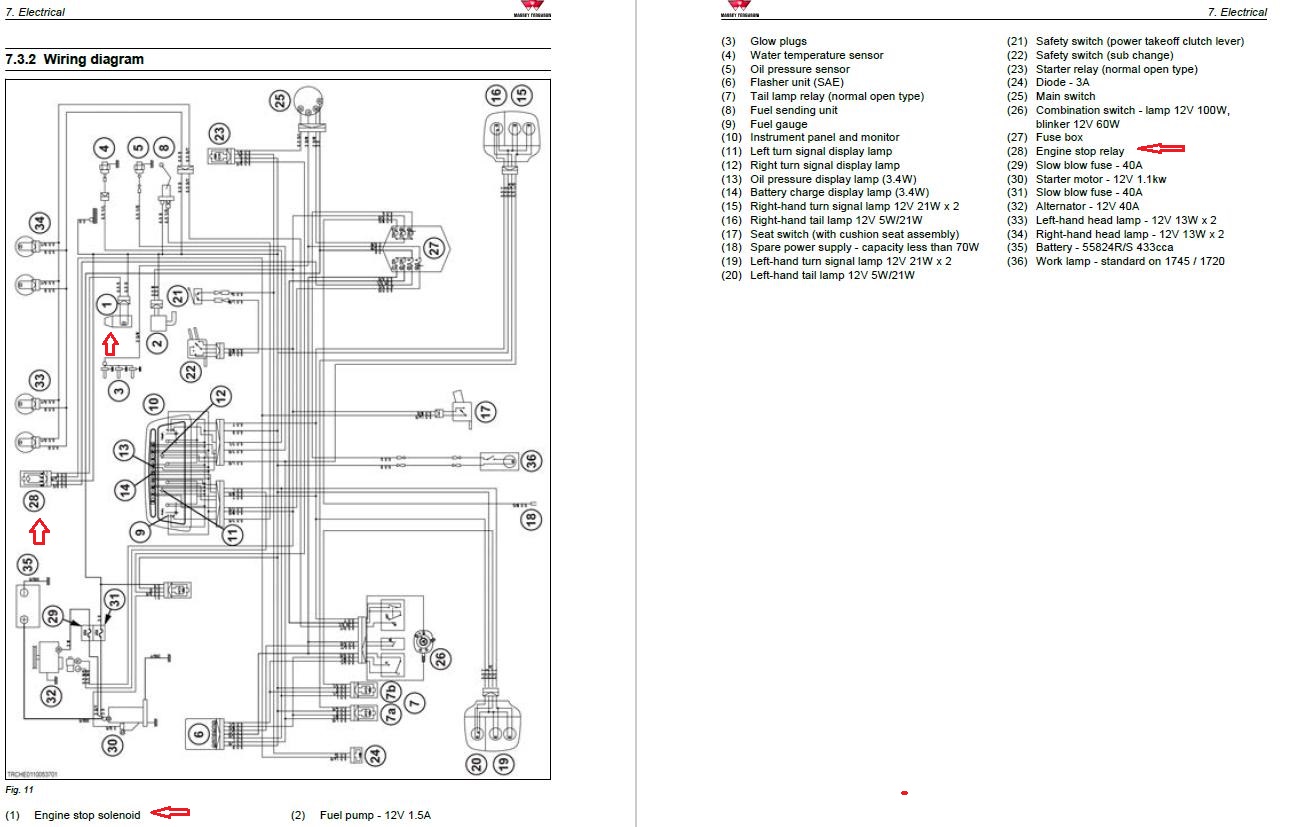Click circled callout 18 in wiring diagram

click(531, 519)
